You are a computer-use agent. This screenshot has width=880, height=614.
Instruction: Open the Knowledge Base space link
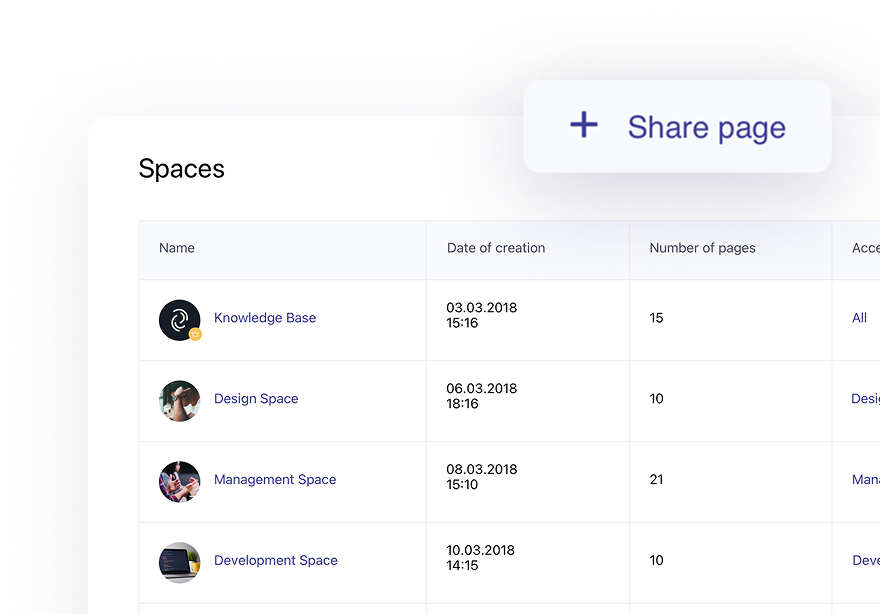pyautogui.click(x=265, y=317)
